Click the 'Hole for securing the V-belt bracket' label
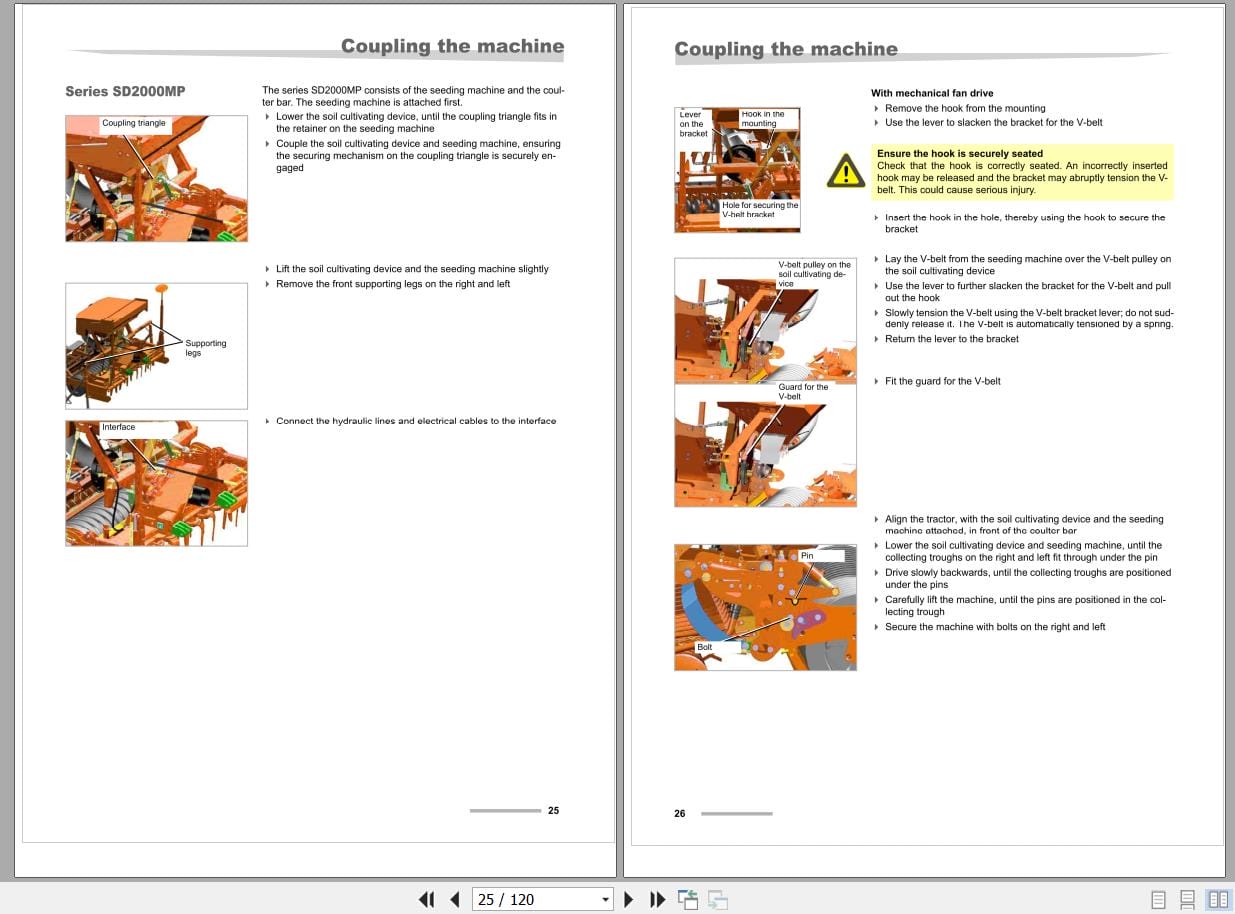1235x914 pixels. (x=760, y=210)
